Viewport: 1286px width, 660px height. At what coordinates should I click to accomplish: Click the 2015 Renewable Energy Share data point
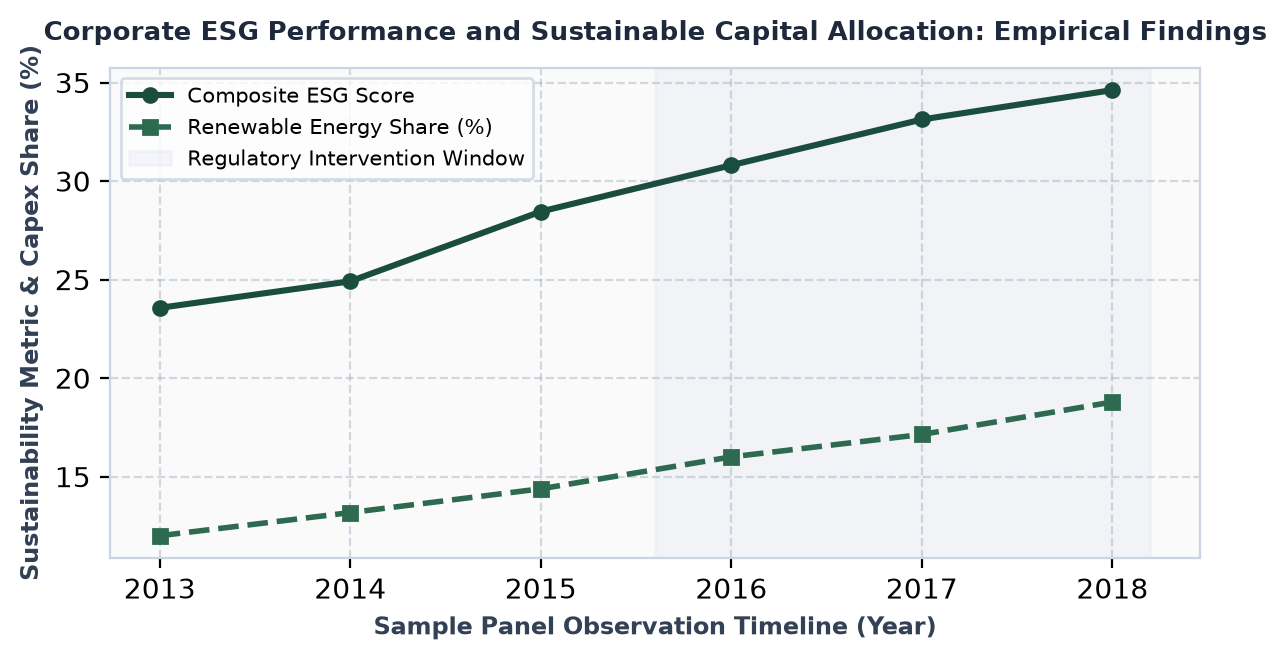click(x=541, y=489)
